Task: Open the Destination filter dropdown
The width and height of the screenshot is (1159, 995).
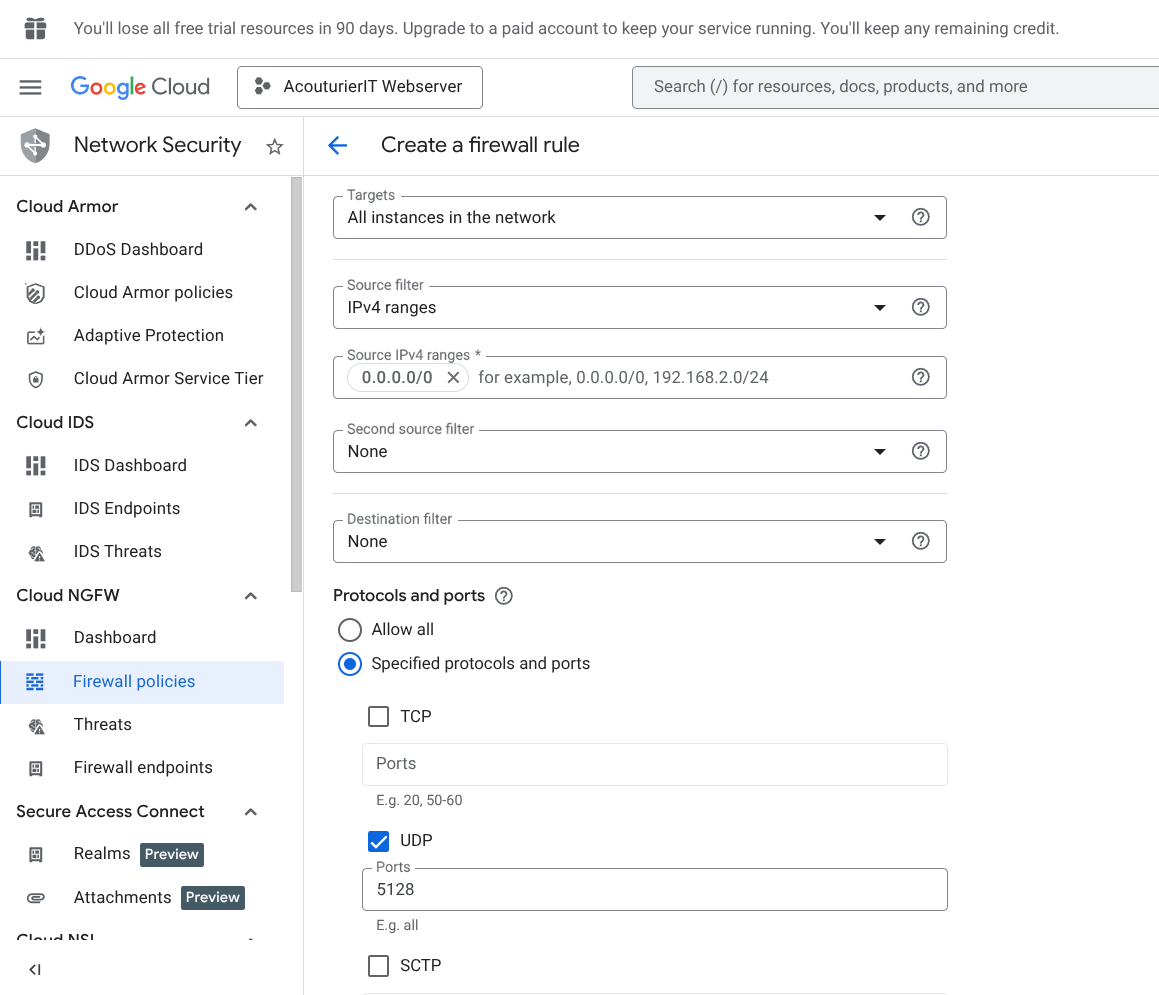Action: click(880, 541)
